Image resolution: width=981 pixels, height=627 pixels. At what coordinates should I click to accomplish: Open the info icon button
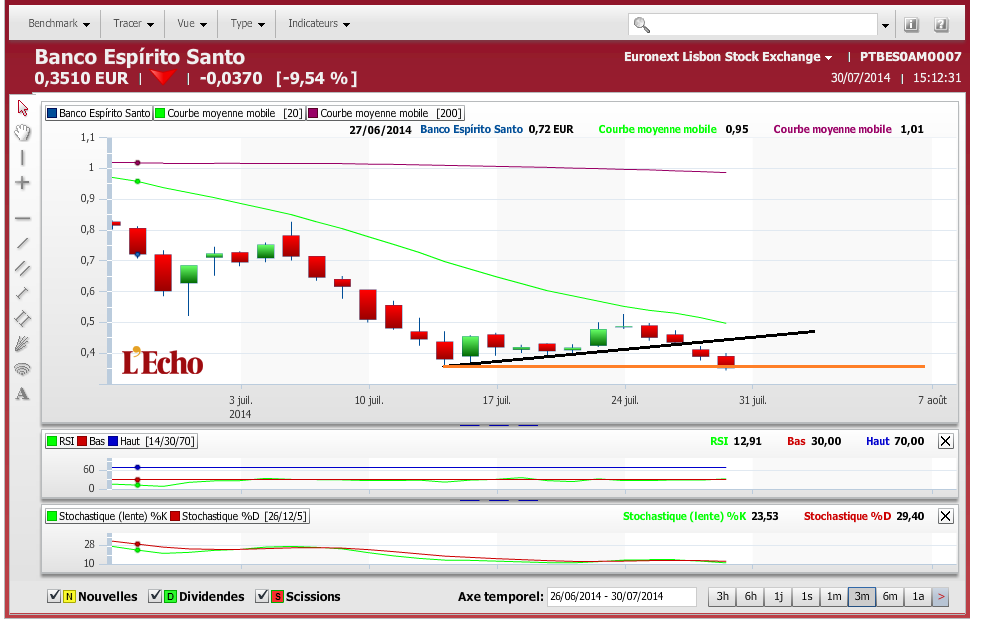(911, 24)
